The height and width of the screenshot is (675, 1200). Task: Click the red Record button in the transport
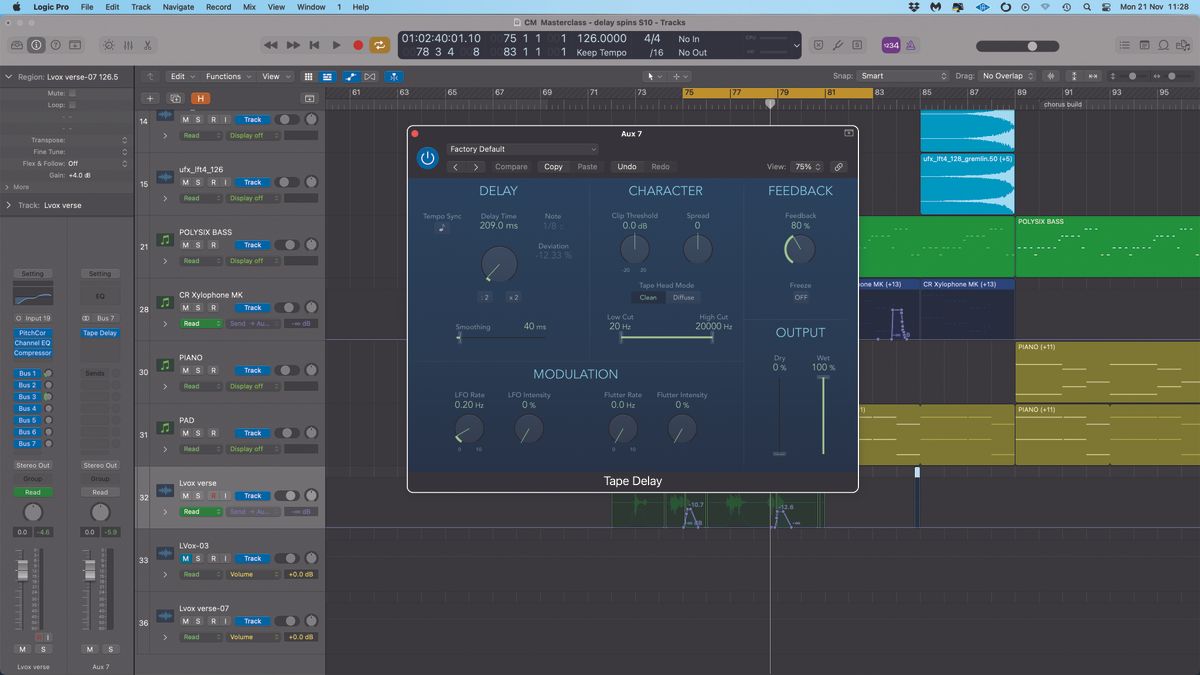358,44
